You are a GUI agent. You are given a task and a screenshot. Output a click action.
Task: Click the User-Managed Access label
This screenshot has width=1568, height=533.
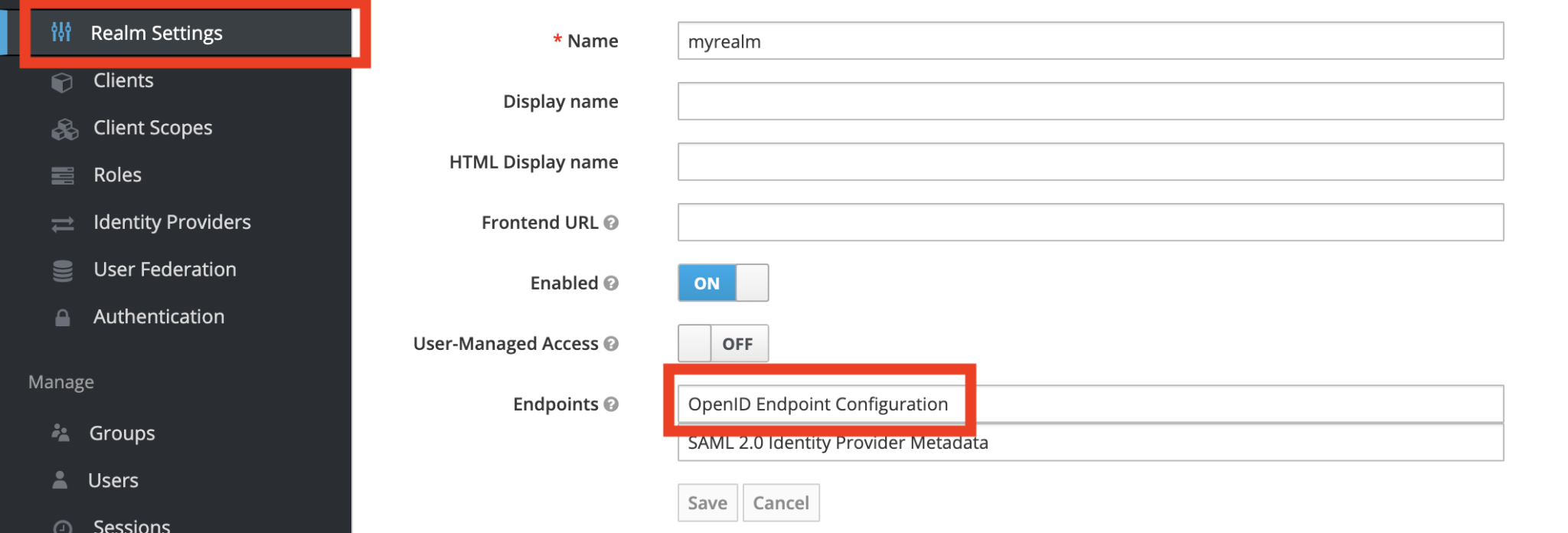tap(506, 344)
